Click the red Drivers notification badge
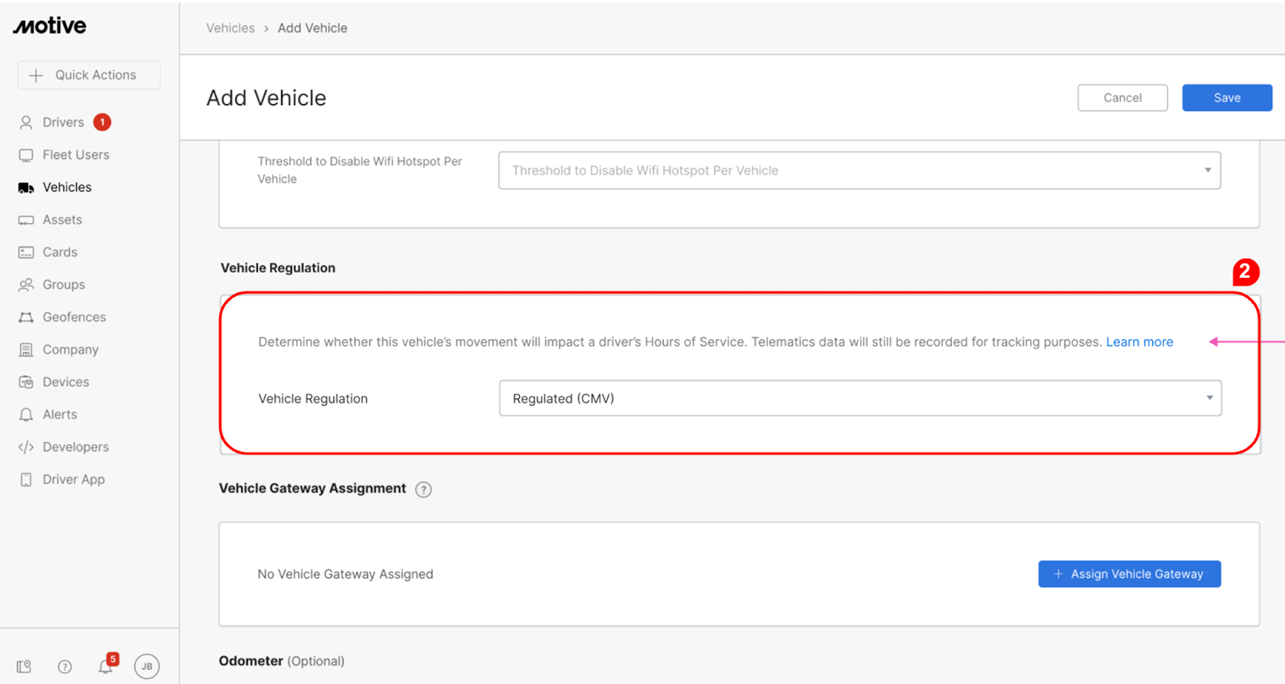The height and width of the screenshot is (684, 1285). coord(102,122)
